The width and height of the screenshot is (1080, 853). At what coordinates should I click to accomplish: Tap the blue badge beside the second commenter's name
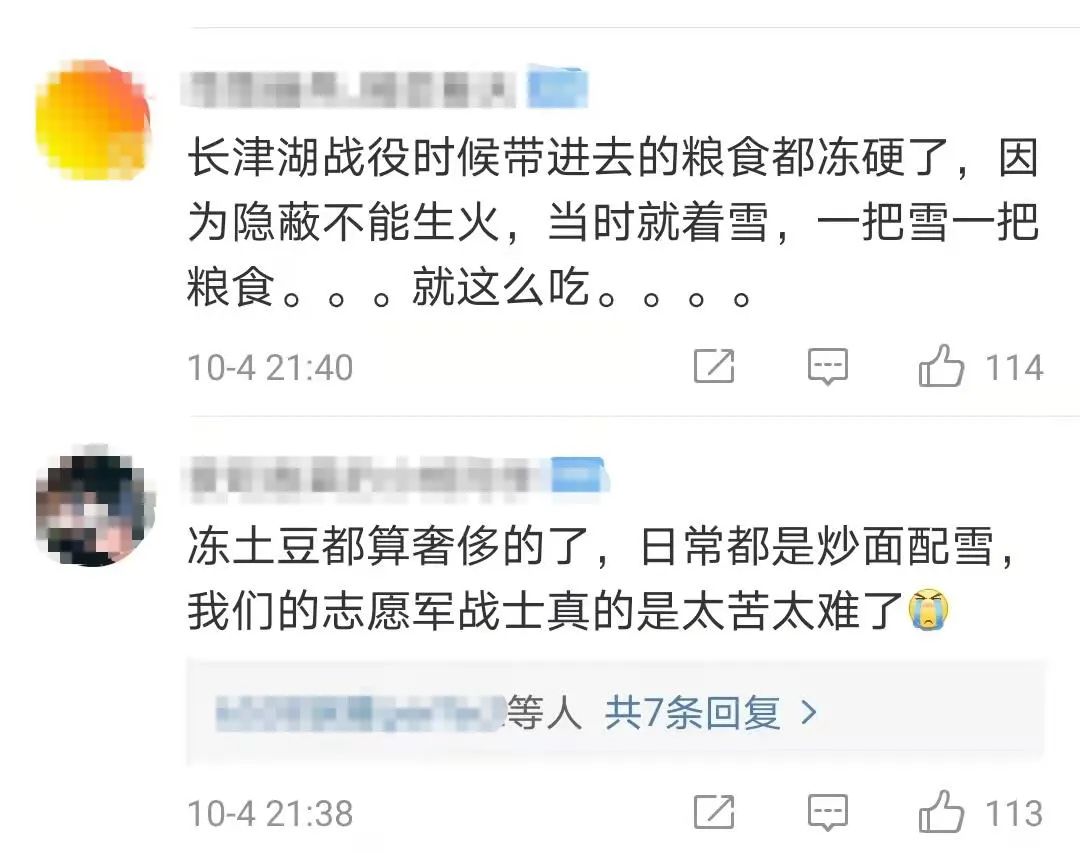tap(579, 475)
